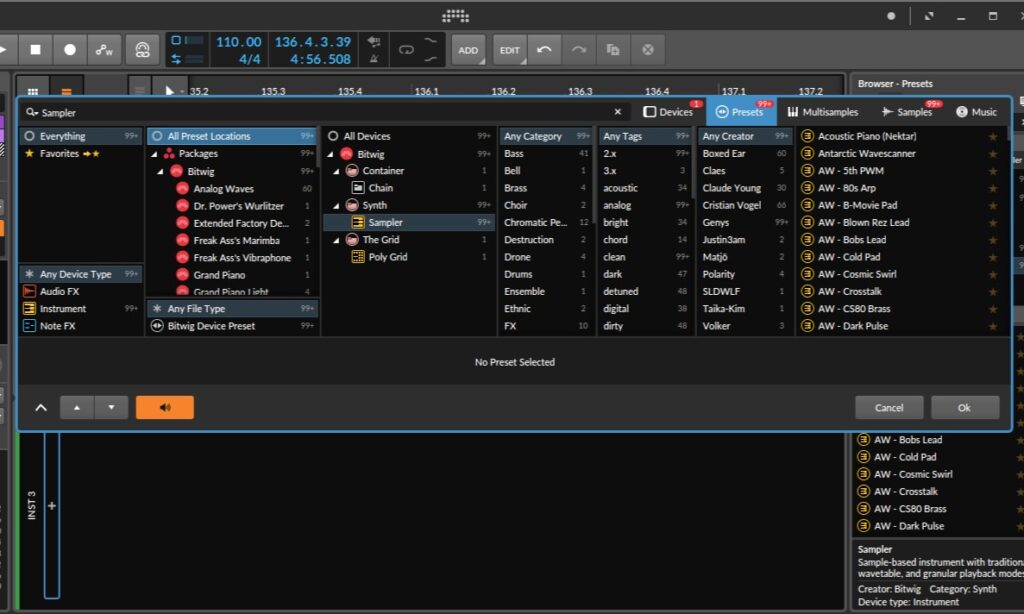Select Favorites with the star icon
Image resolution: width=1024 pixels, height=614 pixels.
[x=81, y=154]
